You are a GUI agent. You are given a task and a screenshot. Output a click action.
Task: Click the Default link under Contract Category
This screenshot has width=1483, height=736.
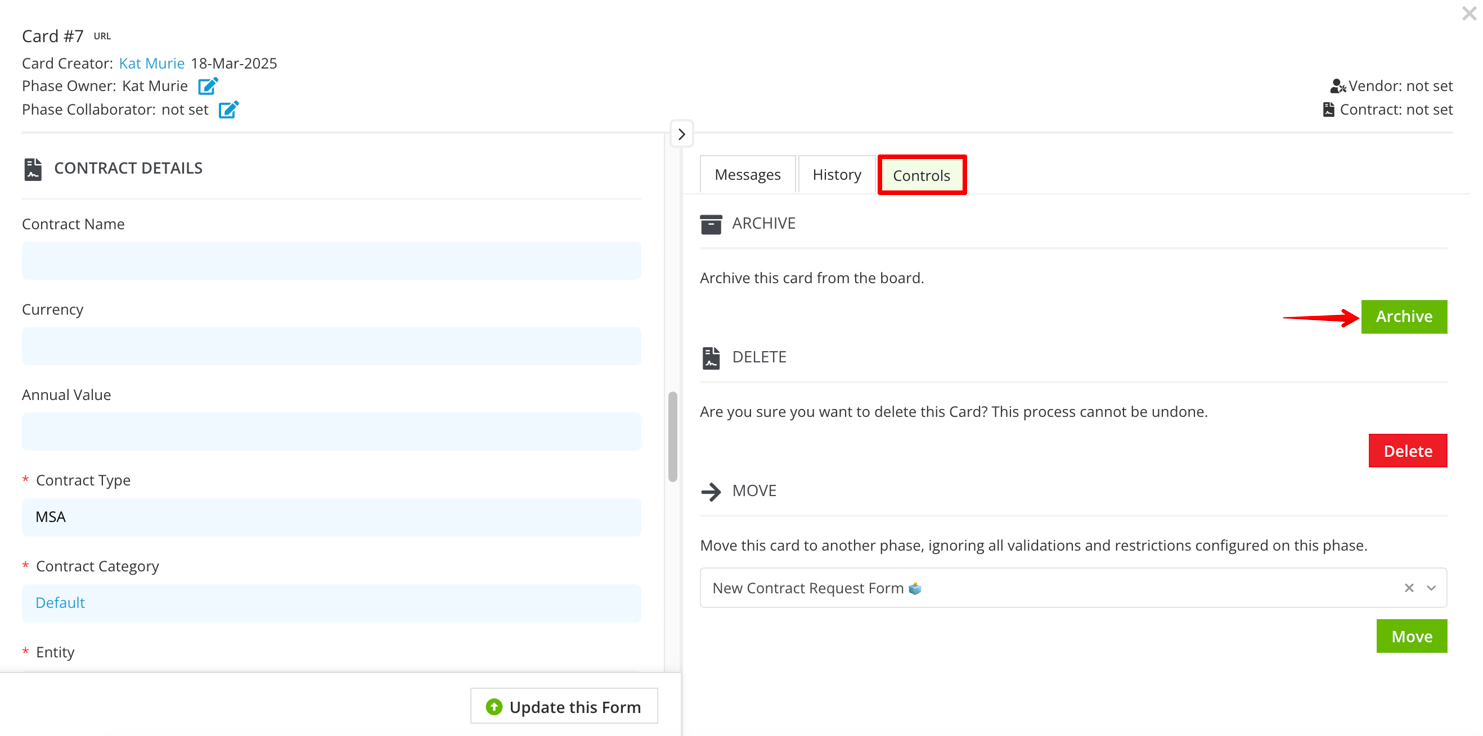[x=59, y=602]
